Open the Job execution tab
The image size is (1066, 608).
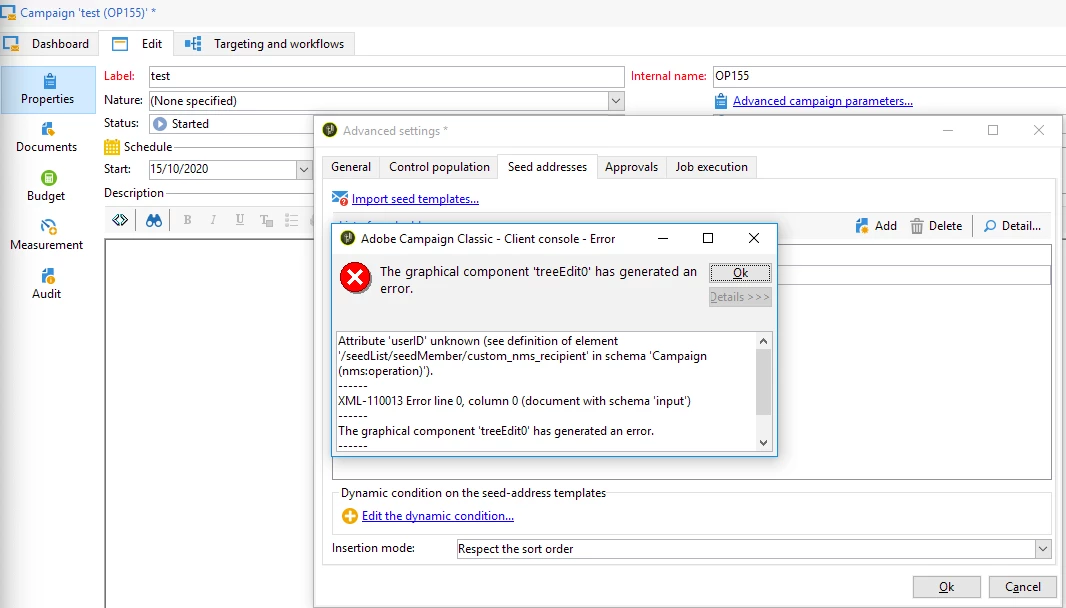pos(712,167)
